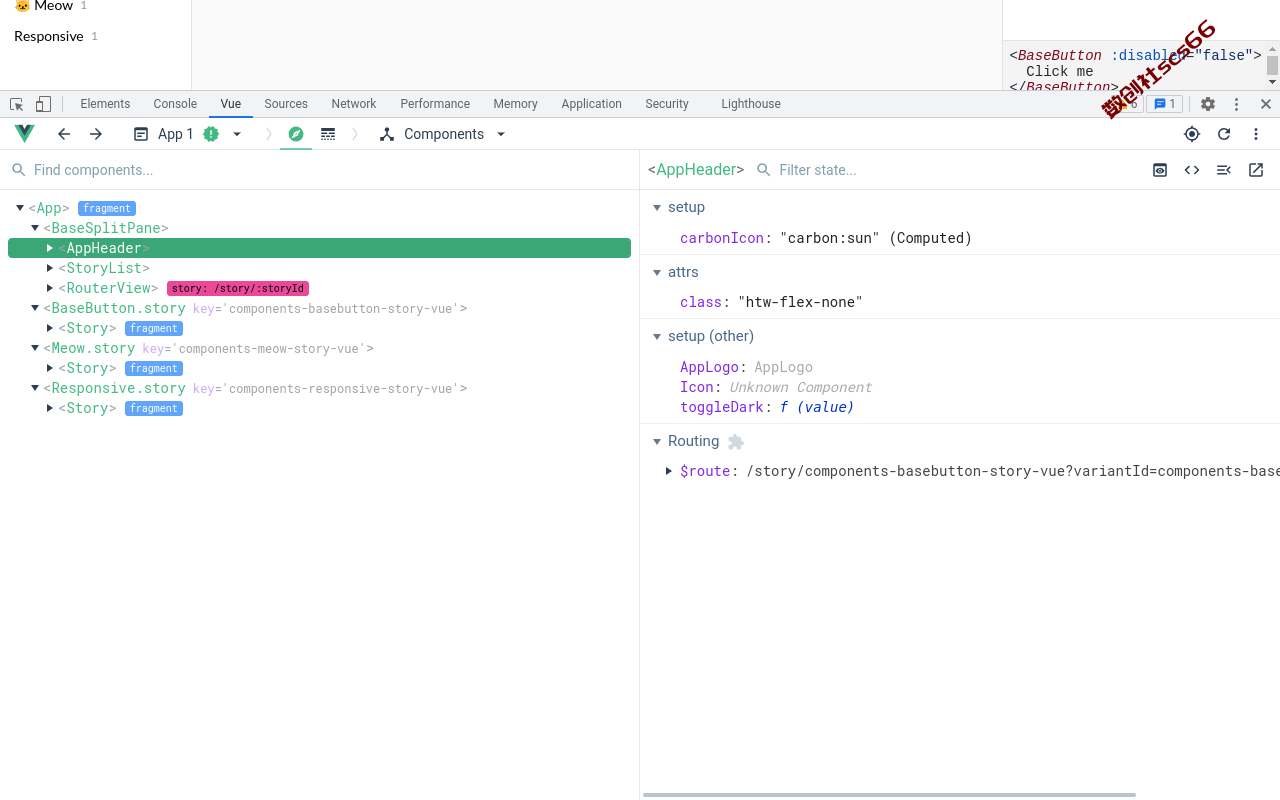This screenshot has width=1280, height=800.
Task: Open the Components view dropdown
Action: [443, 134]
